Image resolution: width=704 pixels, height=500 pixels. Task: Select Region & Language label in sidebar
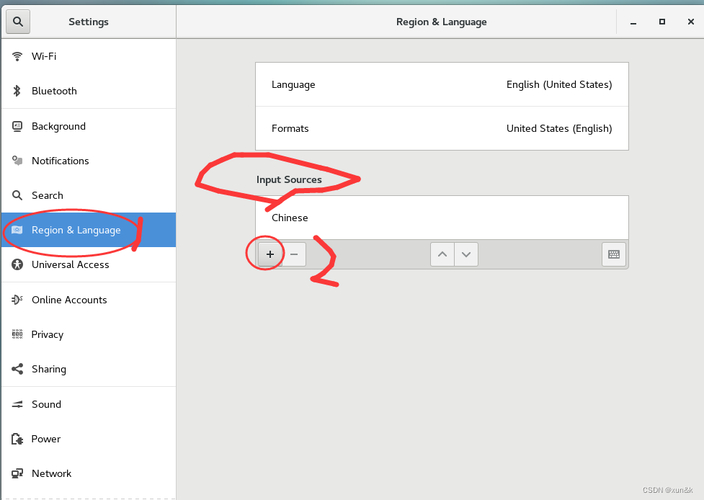[76, 230]
